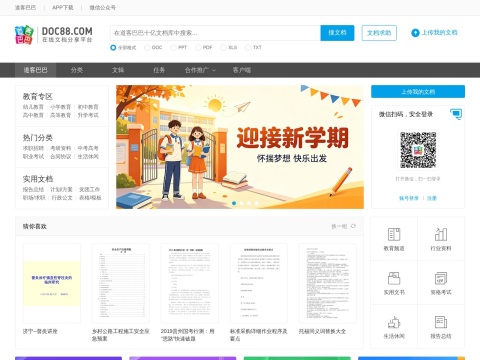Select the XLS format radio button

(x=223, y=48)
